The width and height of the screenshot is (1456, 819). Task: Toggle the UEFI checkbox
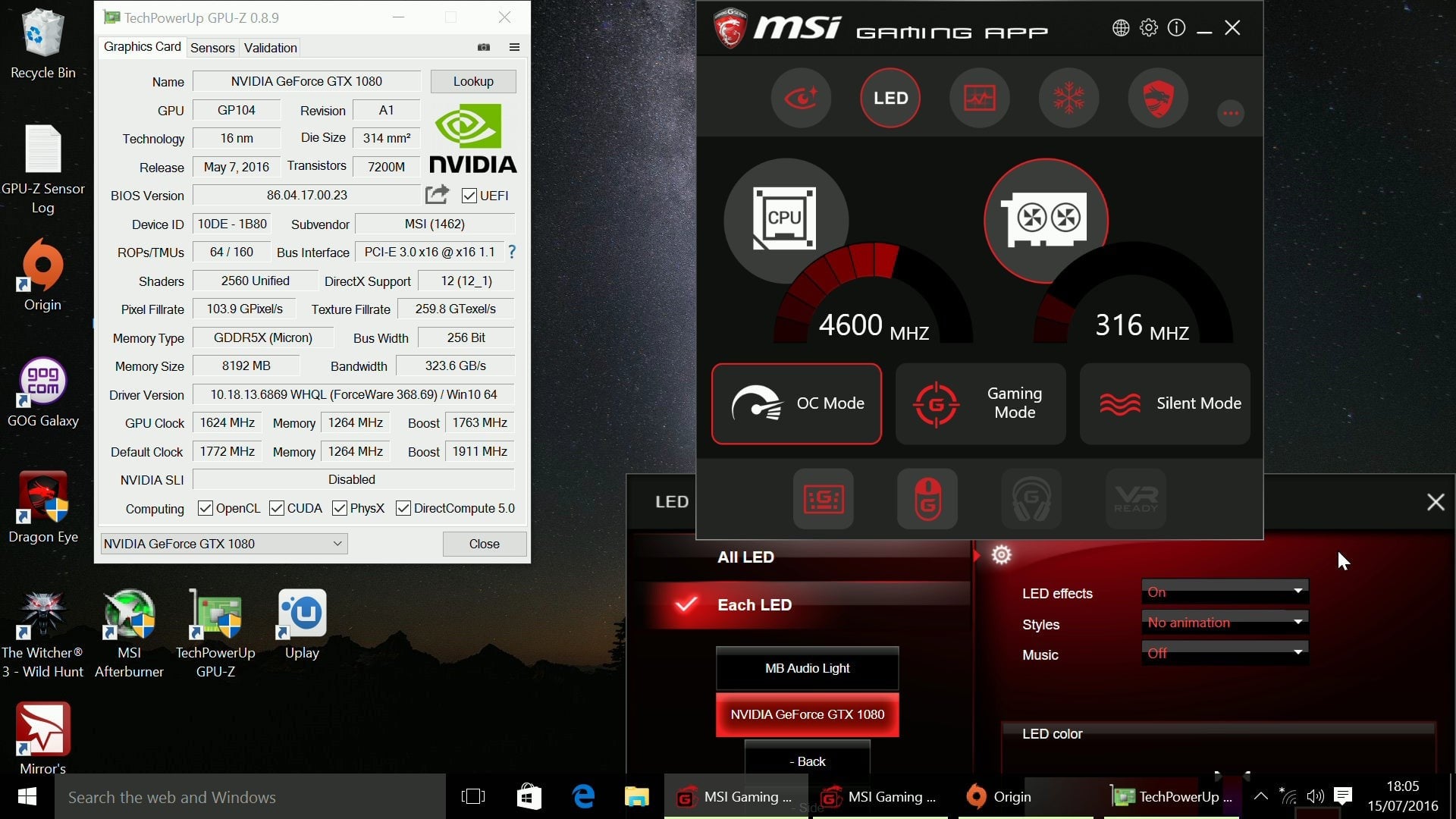469,196
